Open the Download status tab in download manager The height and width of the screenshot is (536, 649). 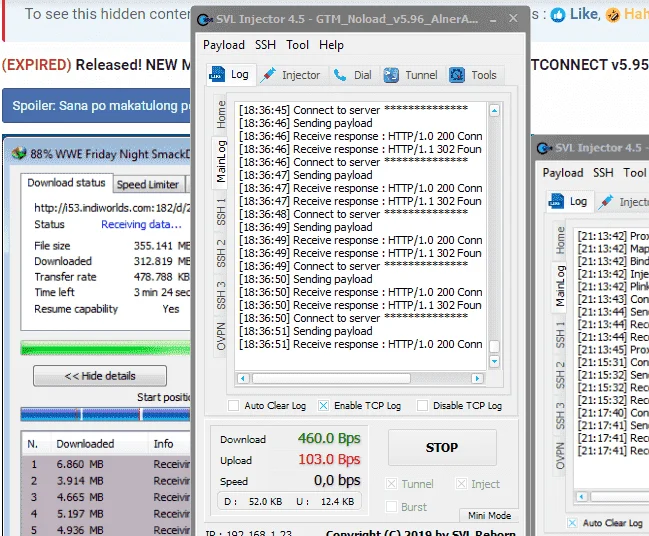pos(66,183)
